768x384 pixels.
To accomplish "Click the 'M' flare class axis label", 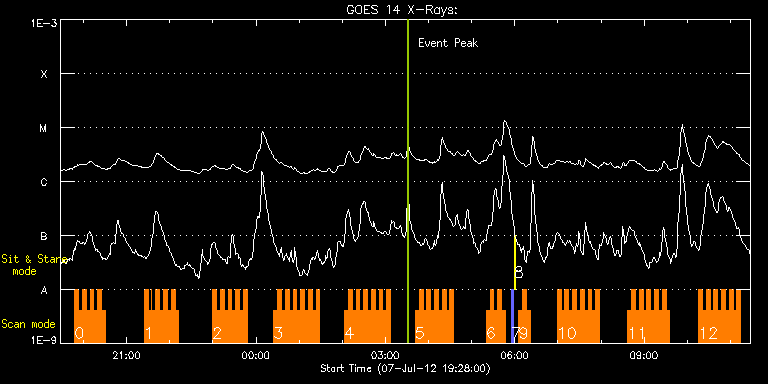I will point(44,128).
